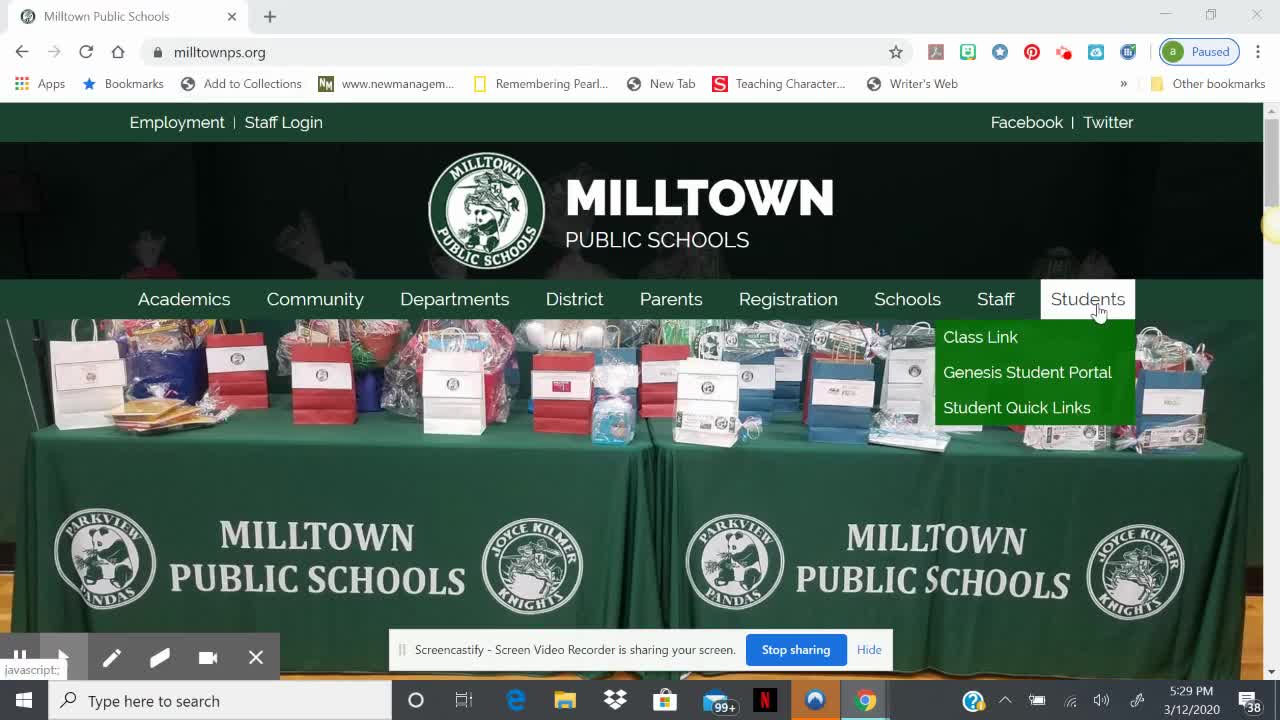The width and height of the screenshot is (1280, 720).
Task: Click Hide on the Screencastify sharing banner
Action: tap(868, 649)
